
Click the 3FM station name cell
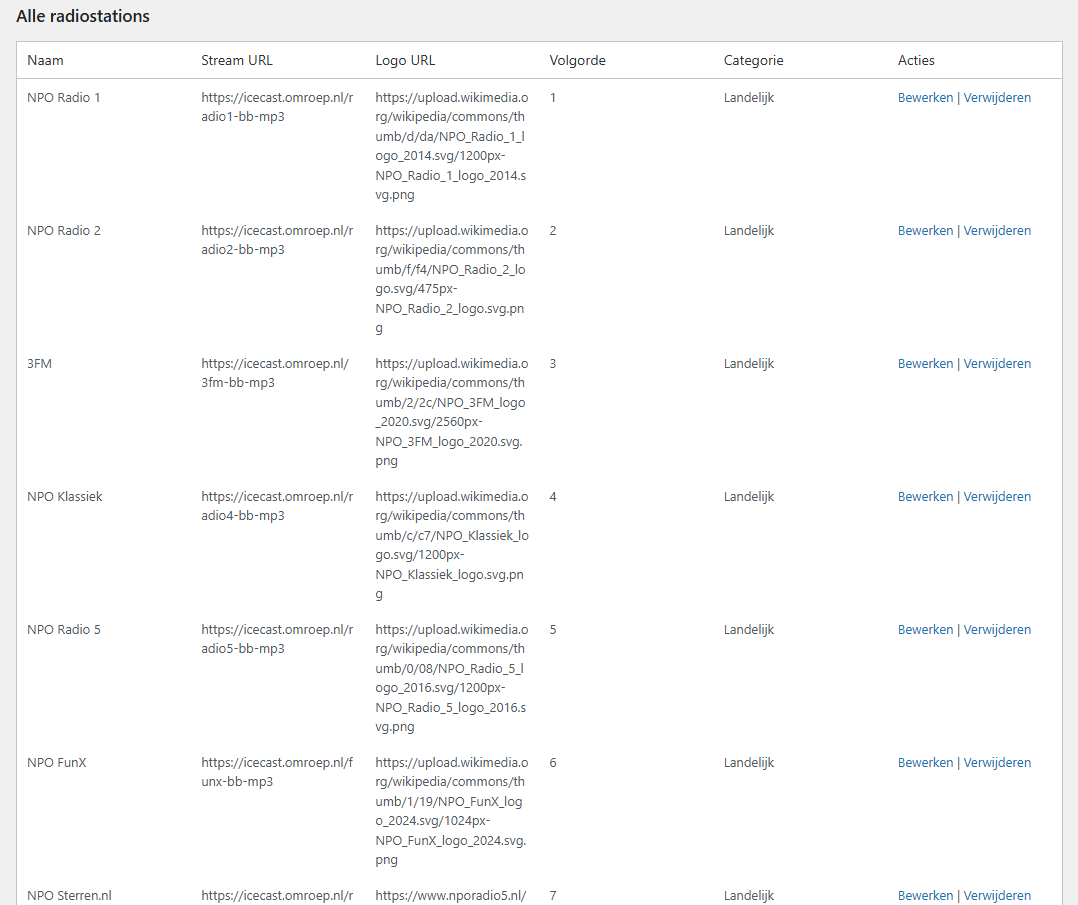[39, 364]
